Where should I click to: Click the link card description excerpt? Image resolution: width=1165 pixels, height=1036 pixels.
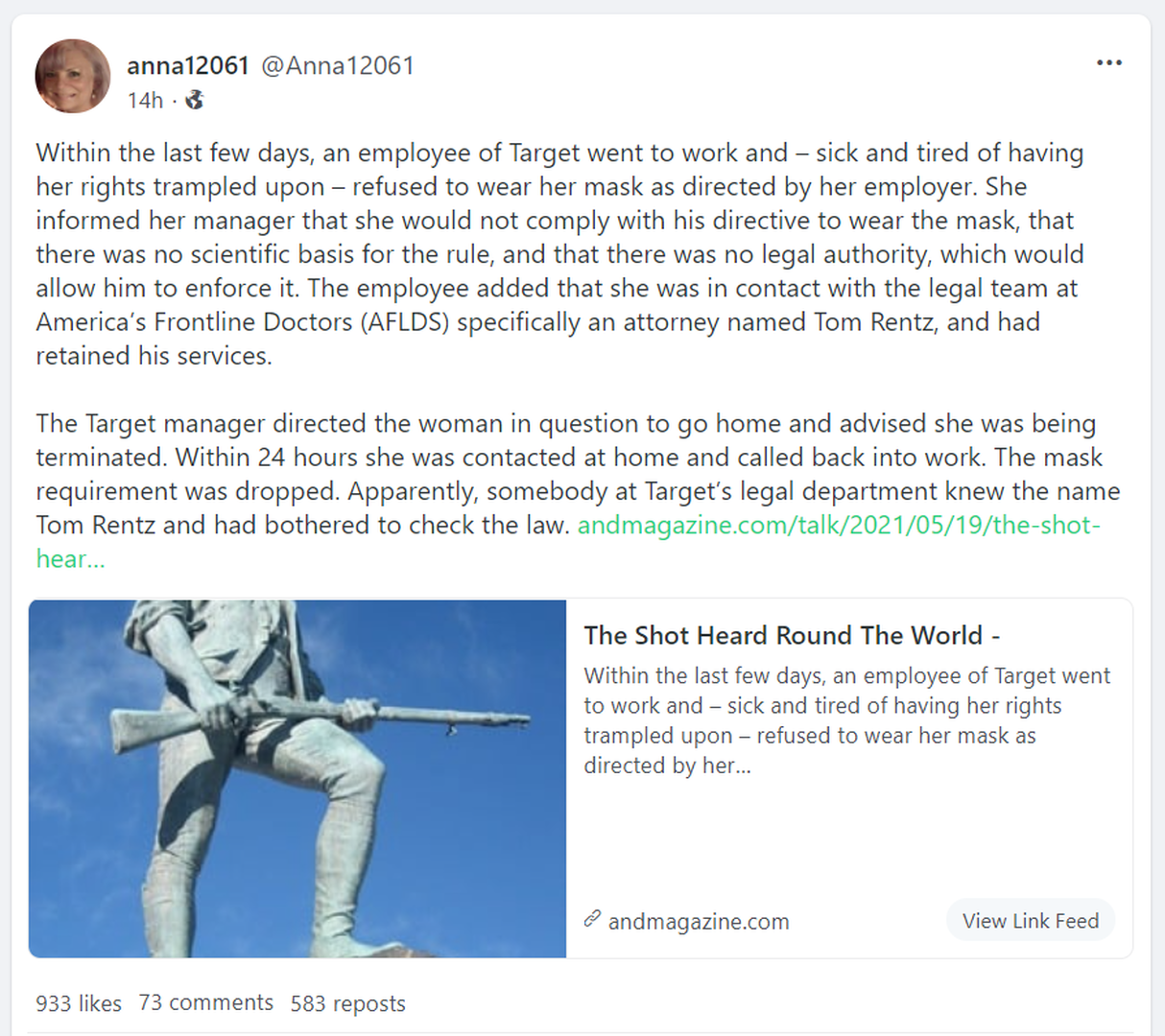click(x=846, y=719)
